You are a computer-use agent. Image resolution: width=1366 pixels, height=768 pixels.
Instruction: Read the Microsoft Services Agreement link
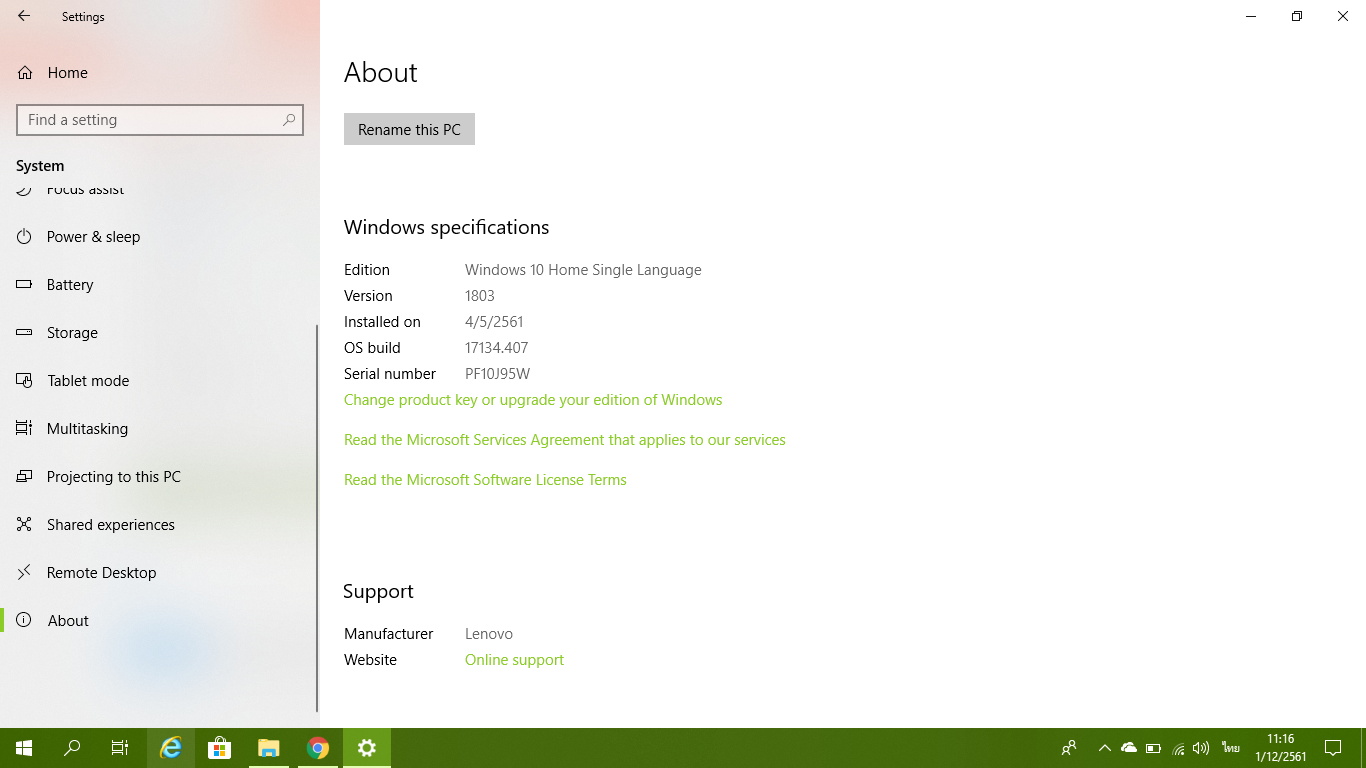565,440
